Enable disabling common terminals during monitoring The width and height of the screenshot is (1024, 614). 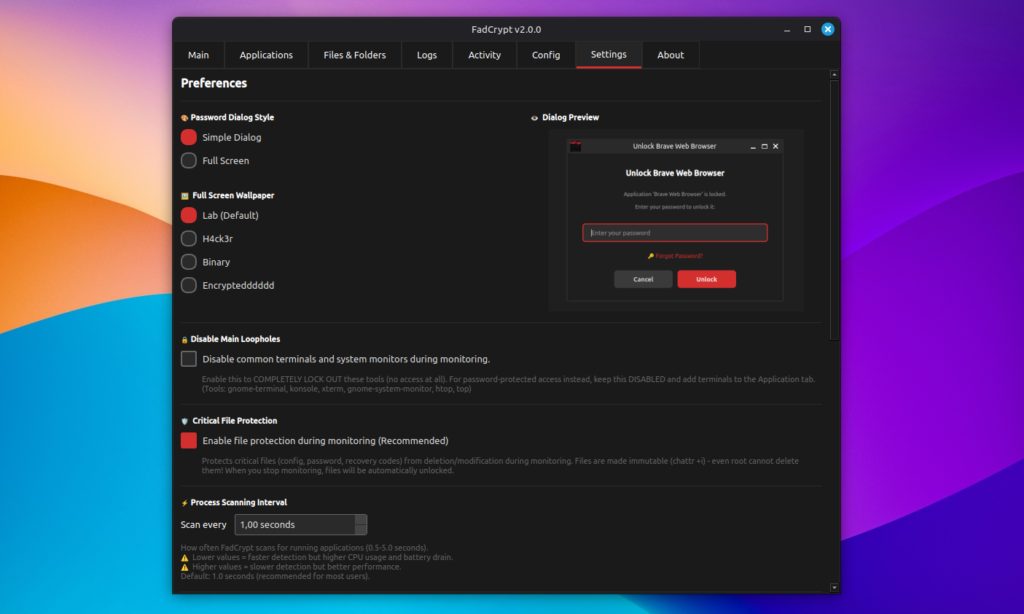(189, 359)
